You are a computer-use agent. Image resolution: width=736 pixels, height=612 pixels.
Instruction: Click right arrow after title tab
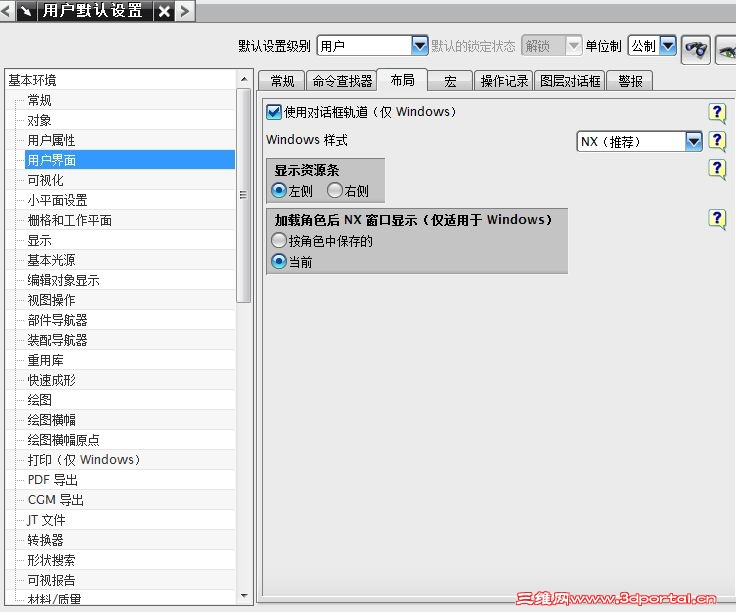point(185,10)
